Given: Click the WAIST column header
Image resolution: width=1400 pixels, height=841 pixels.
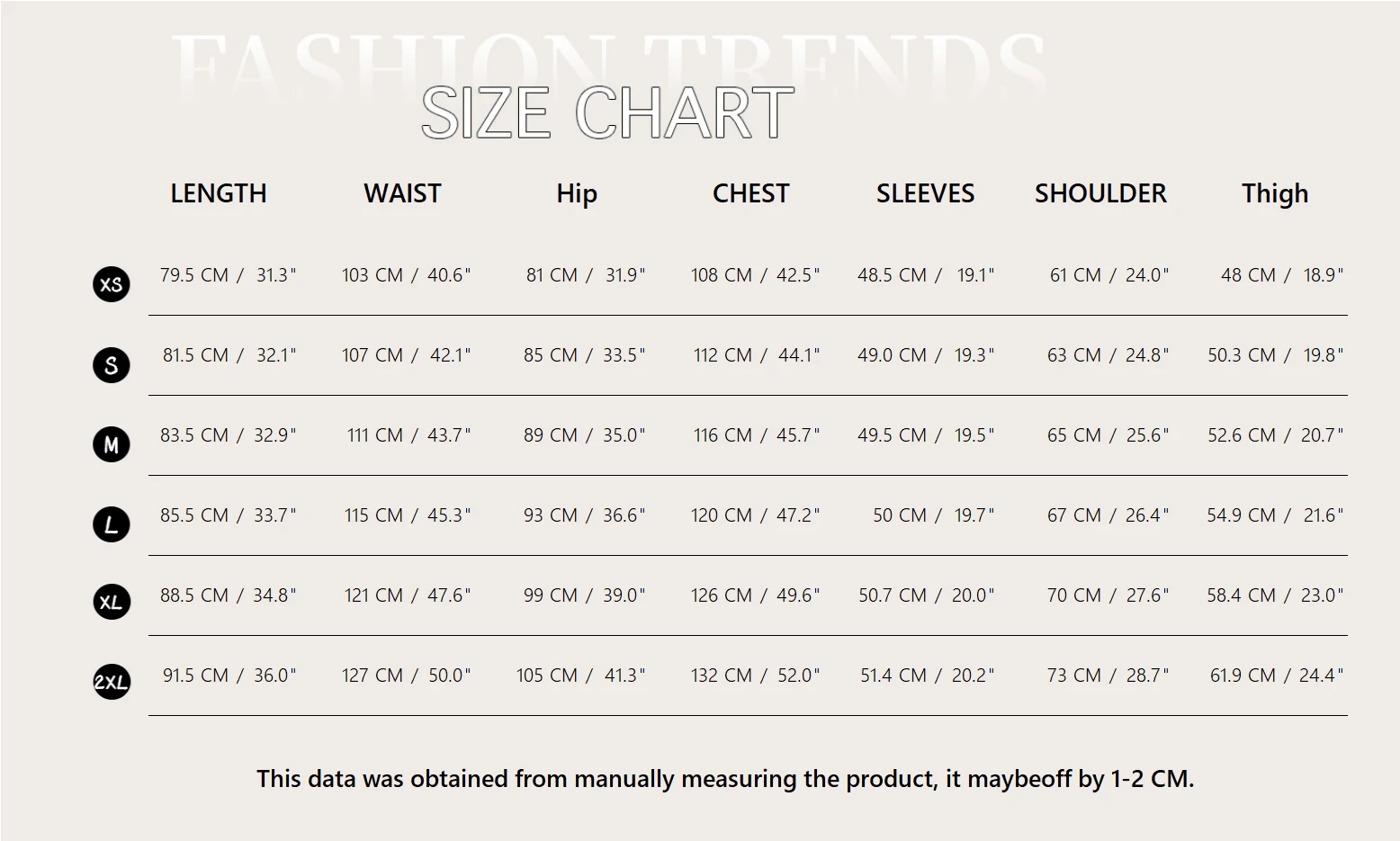Looking at the screenshot, I should (402, 193).
